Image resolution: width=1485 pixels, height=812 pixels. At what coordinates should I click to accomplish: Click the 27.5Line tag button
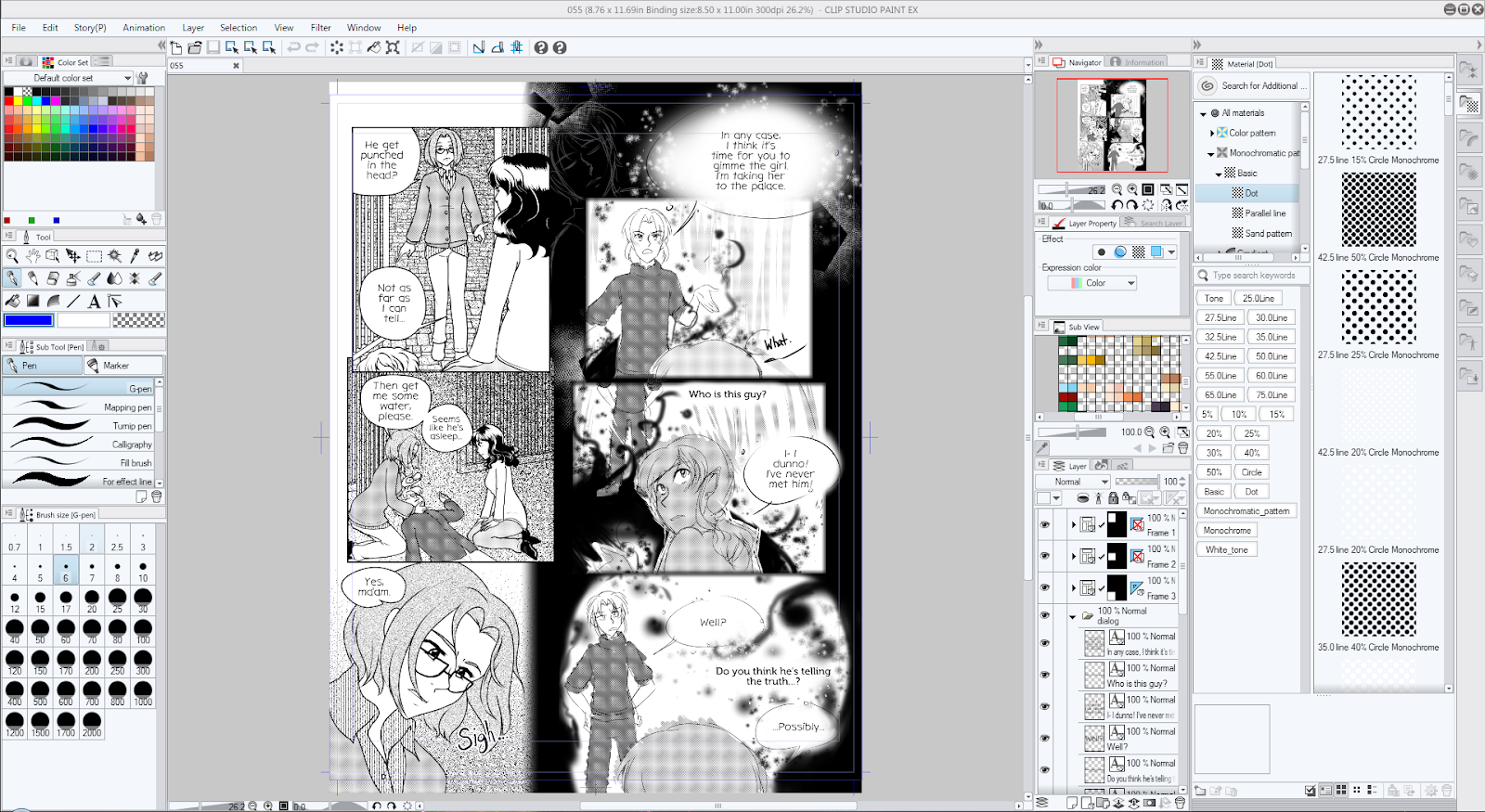1220,317
